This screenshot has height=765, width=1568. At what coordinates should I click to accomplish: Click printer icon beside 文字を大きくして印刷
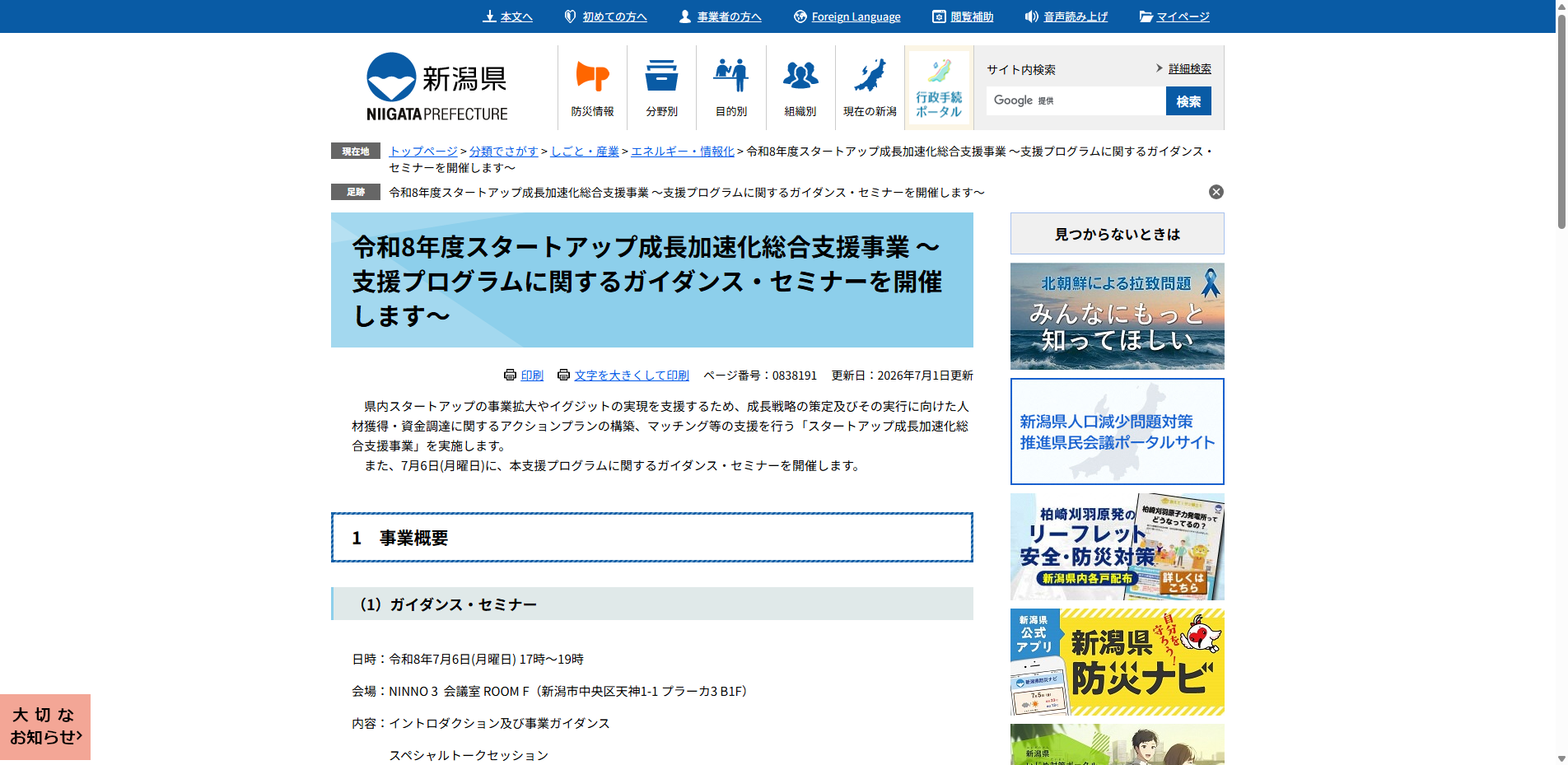click(564, 376)
